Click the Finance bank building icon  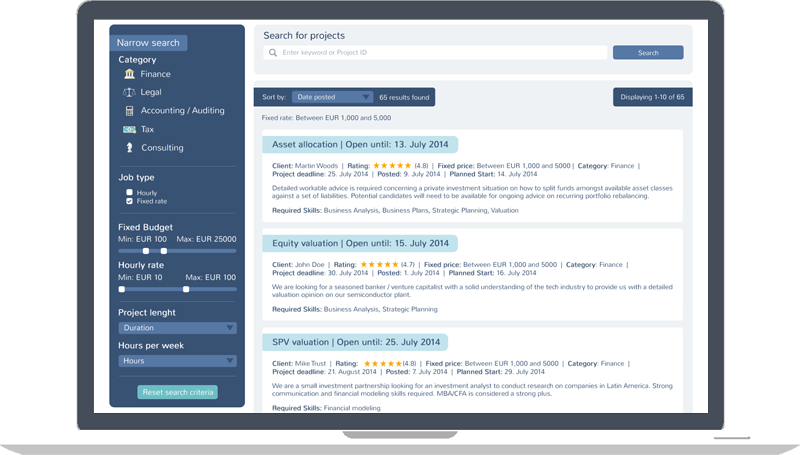point(129,74)
